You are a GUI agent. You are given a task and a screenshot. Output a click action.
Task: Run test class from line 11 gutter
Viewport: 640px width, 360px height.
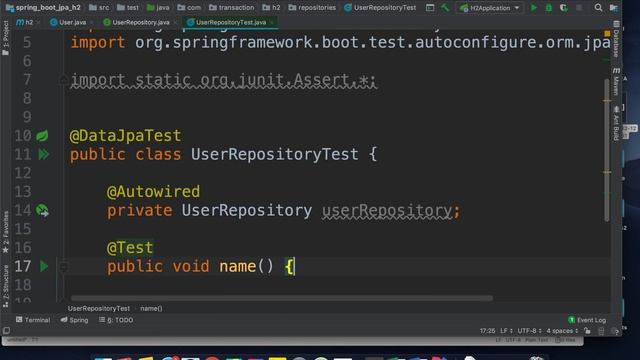tap(43, 154)
